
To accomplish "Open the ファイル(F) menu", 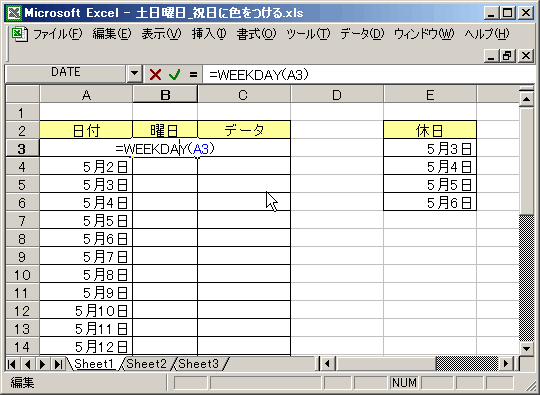I will coord(58,34).
